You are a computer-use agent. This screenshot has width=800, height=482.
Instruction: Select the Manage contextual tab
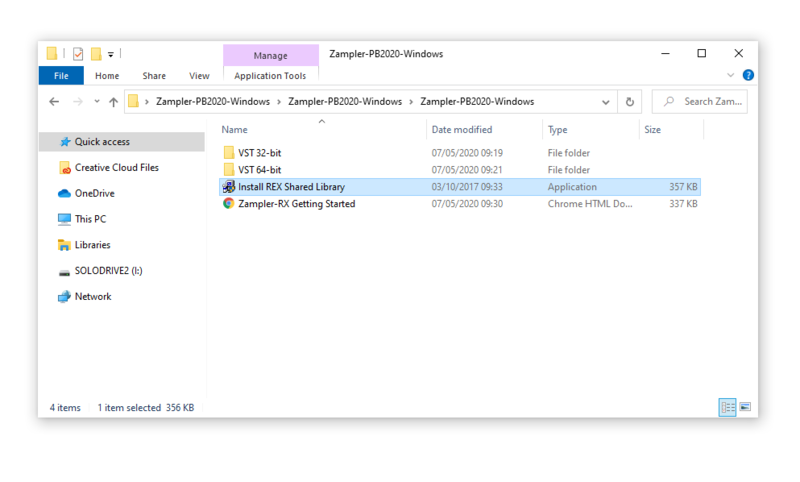[x=270, y=55]
